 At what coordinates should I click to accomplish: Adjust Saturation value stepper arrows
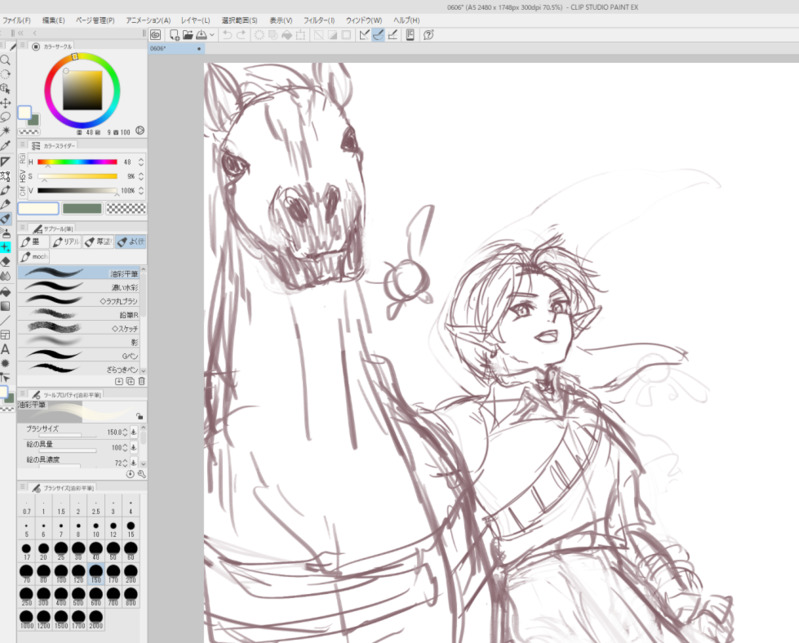click(x=141, y=176)
